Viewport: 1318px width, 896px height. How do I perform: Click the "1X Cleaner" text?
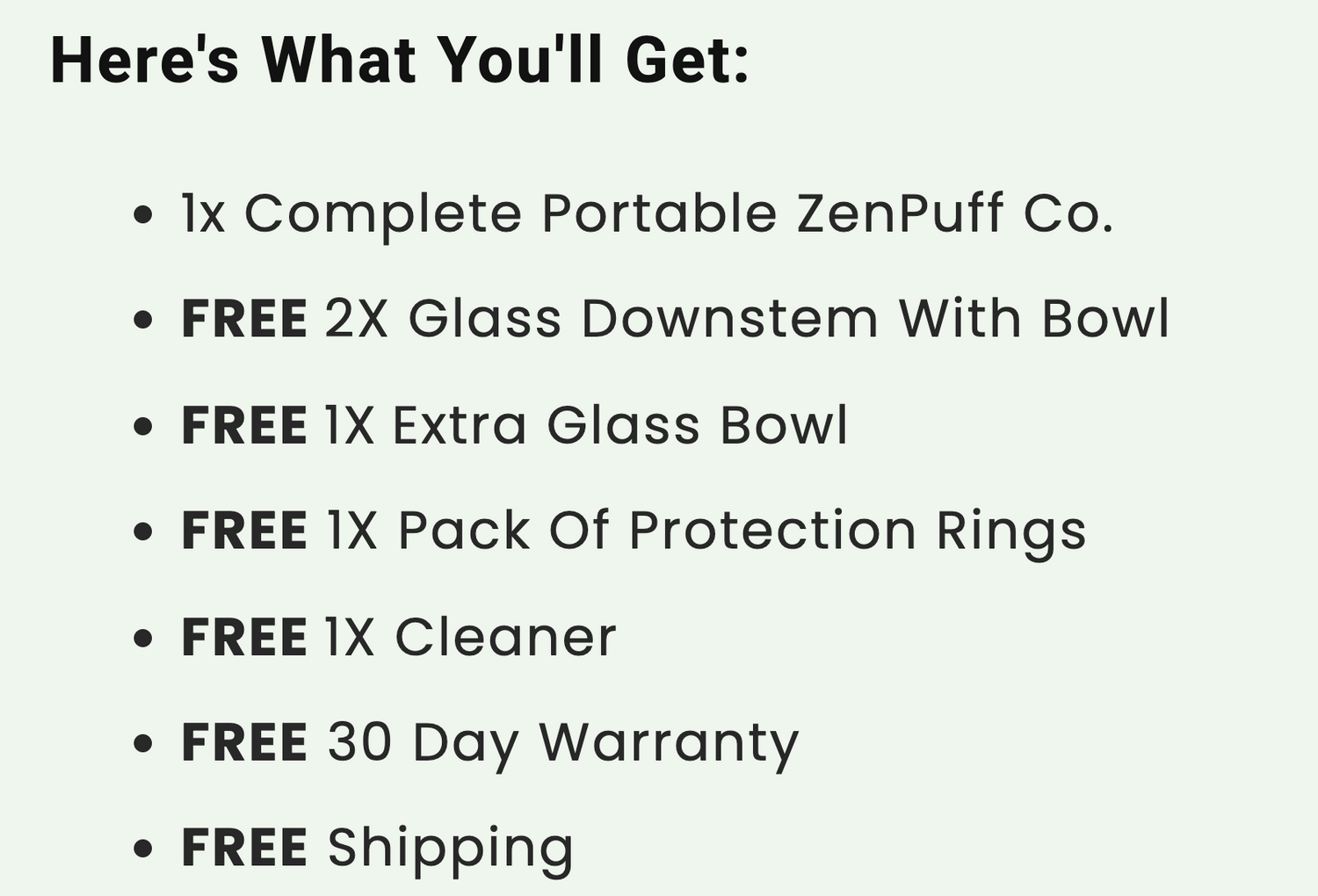point(471,637)
